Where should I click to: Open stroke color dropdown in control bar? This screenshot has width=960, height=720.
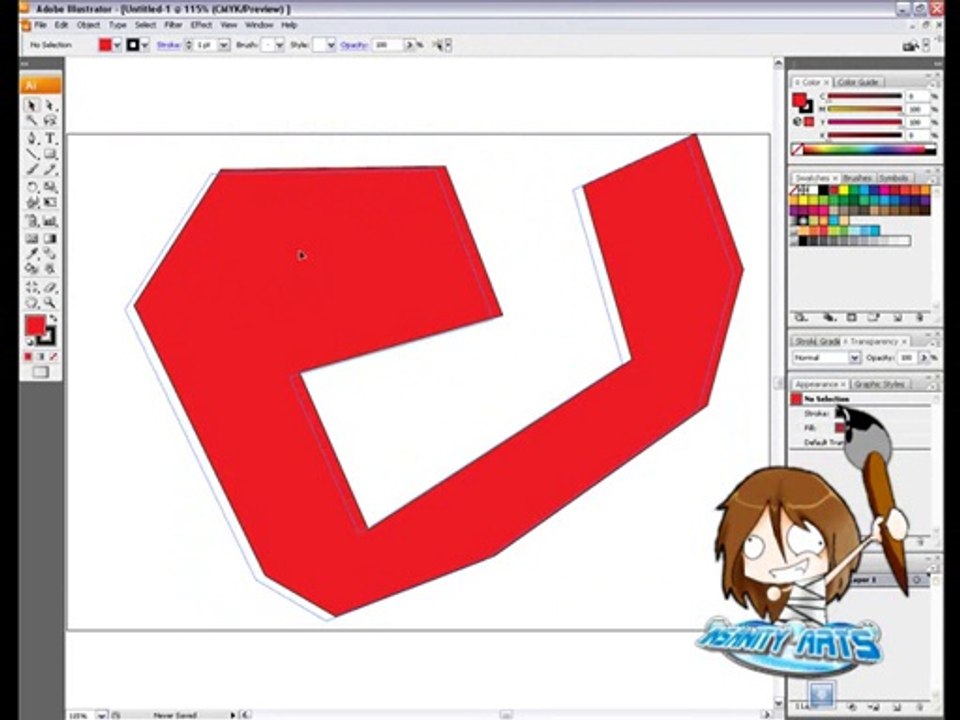tap(145, 45)
